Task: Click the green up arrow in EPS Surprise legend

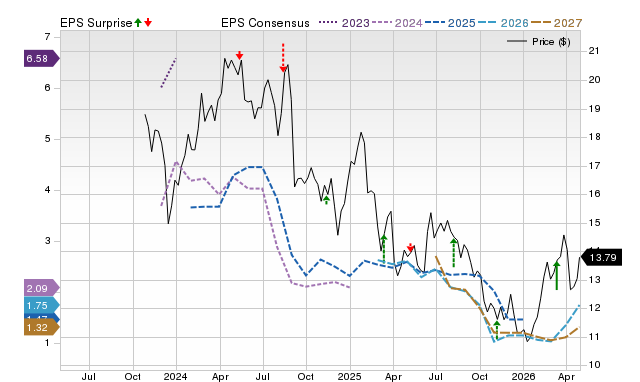Action: pyautogui.click(x=138, y=23)
